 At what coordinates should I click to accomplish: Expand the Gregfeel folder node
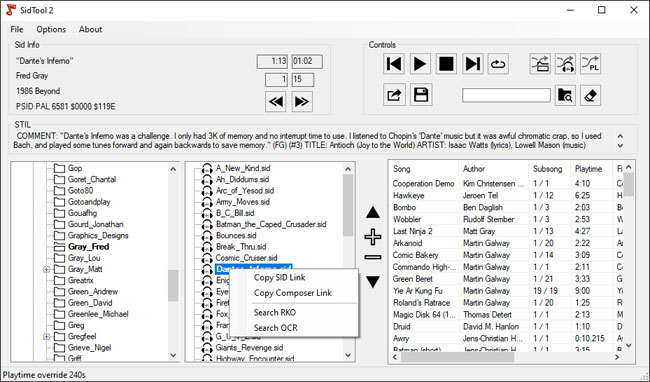pos(46,336)
